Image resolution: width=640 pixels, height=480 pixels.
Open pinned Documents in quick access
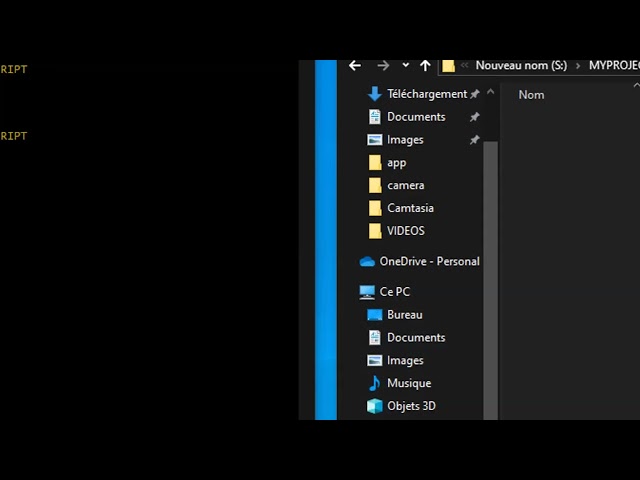(416, 117)
